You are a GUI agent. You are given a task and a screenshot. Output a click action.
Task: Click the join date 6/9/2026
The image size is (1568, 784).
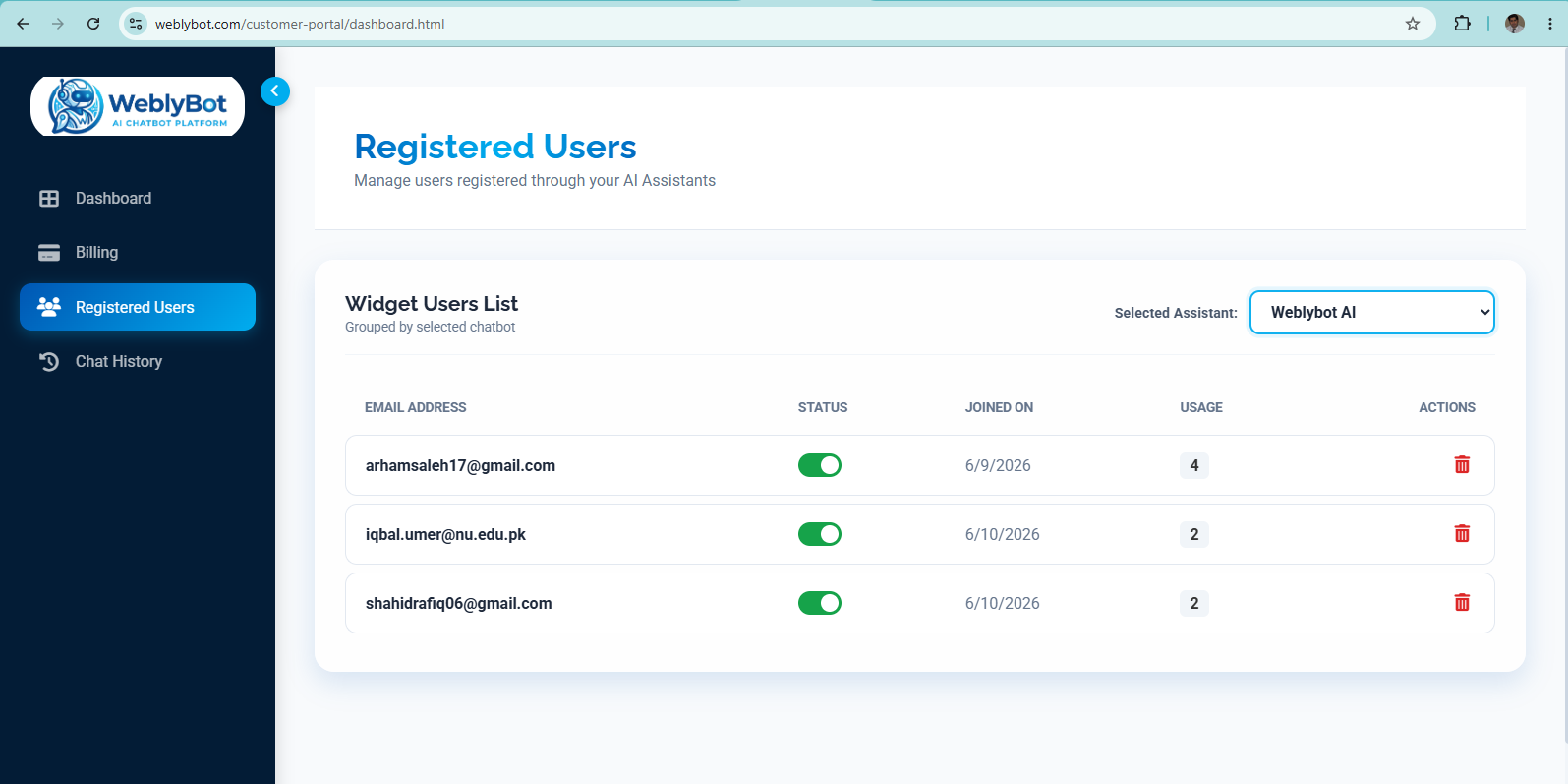click(x=998, y=465)
